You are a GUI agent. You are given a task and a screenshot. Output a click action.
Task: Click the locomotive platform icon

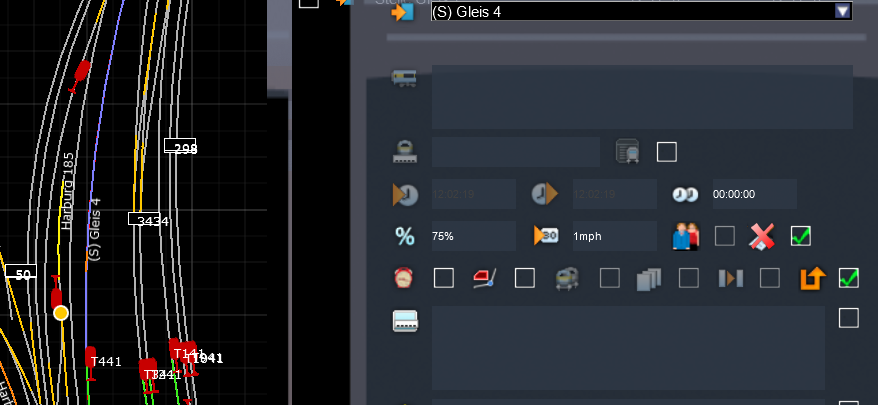click(404, 152)
